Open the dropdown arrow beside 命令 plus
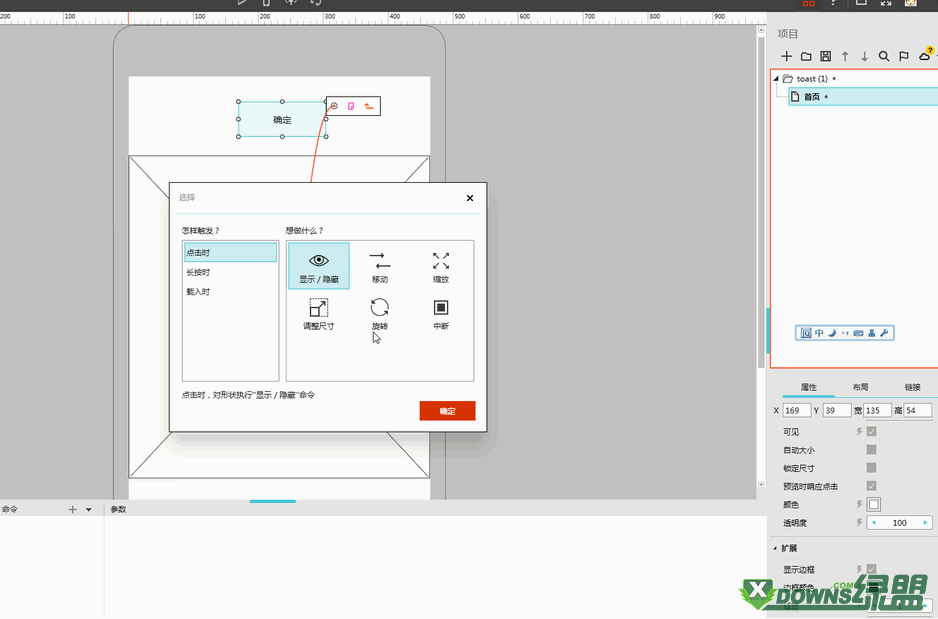Viewport: 938px width, 619px height. tap(89, 510)
